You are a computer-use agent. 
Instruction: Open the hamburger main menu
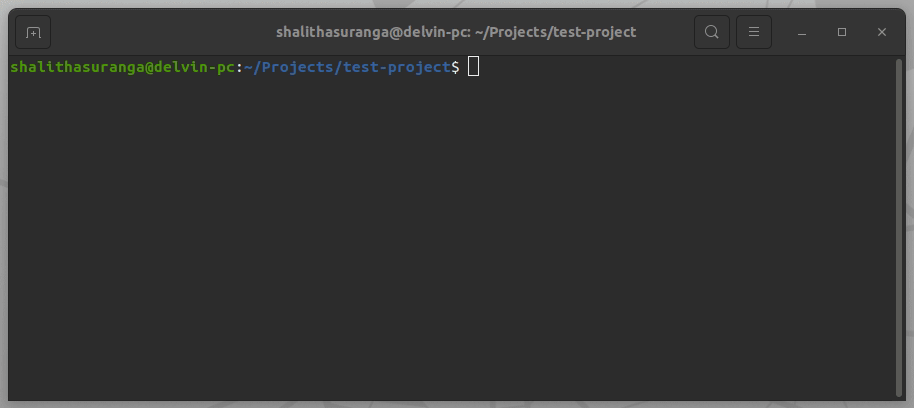pyautogui.click(x=754, y=32)
